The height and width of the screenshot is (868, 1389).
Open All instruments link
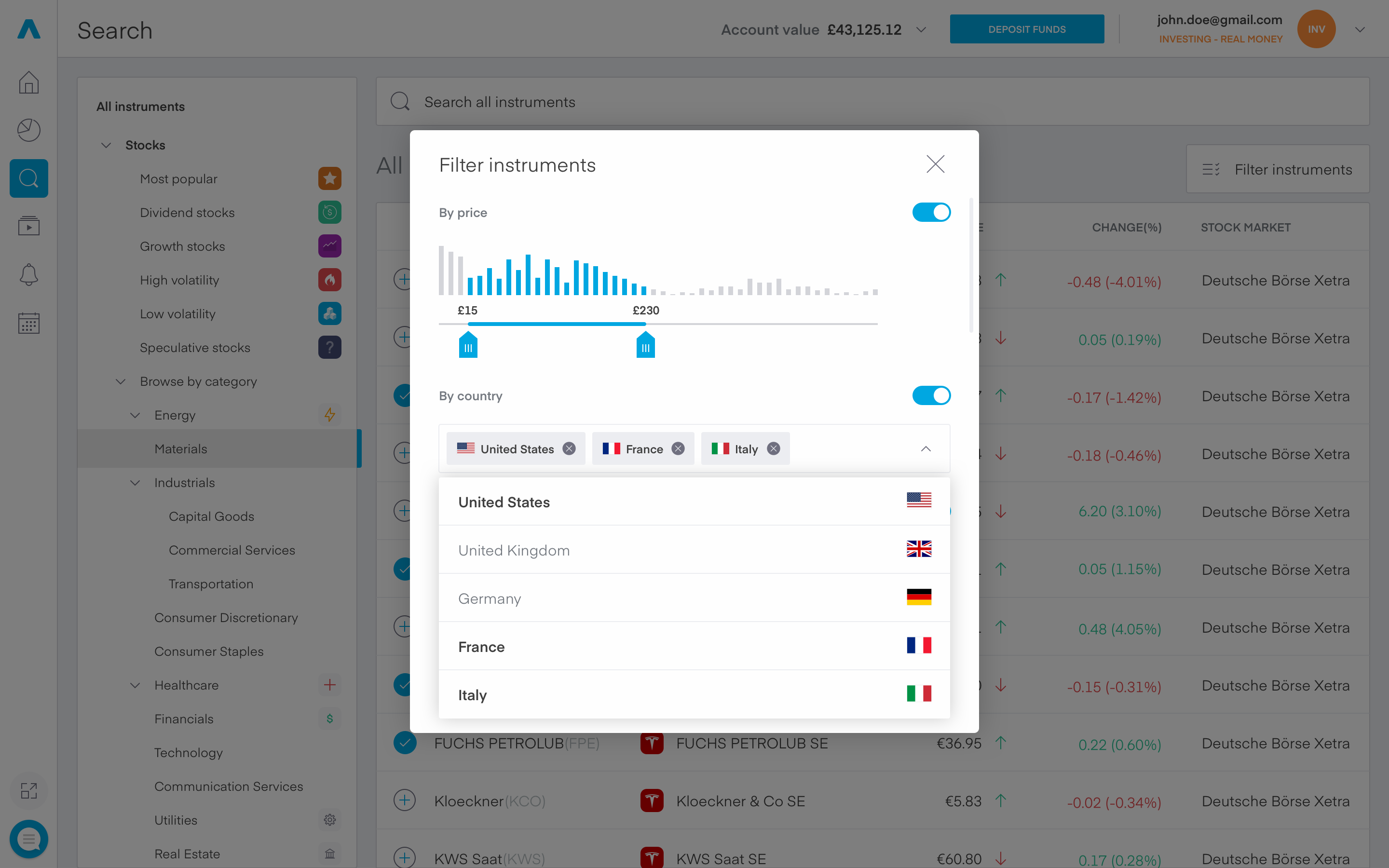coord(141,106)
